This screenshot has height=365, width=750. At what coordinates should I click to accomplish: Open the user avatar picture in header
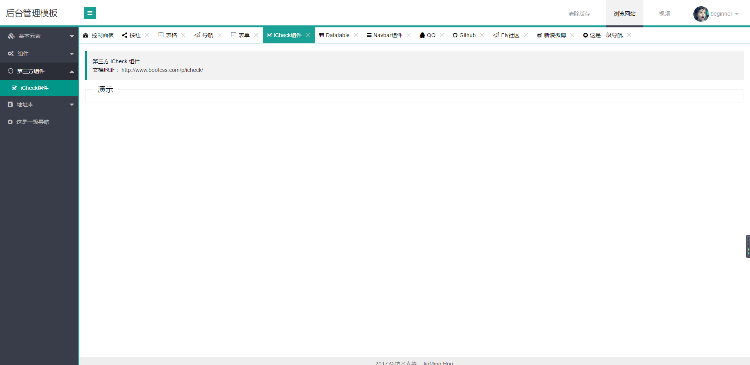tap(701, 13)
